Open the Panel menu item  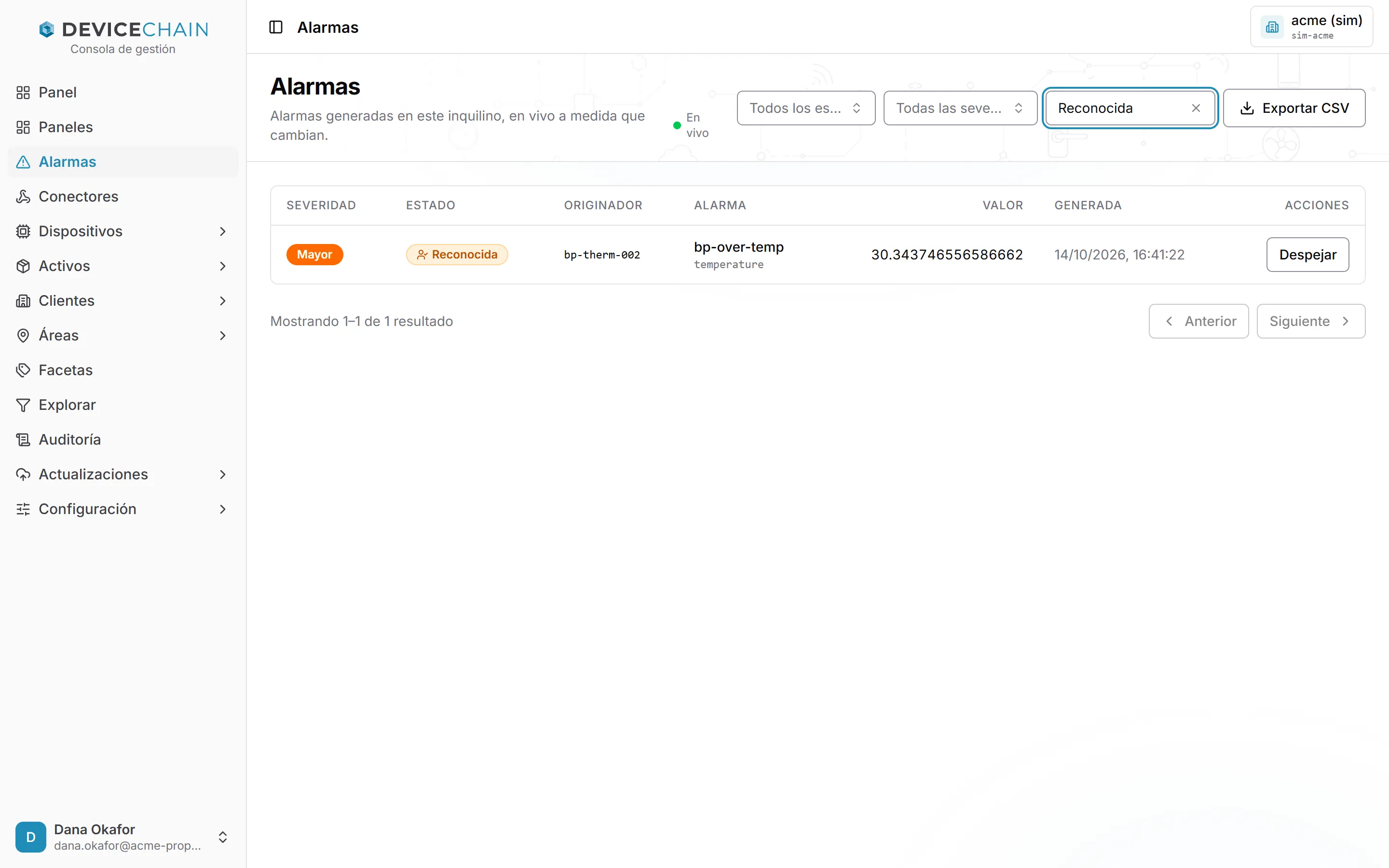click(123, 93)
